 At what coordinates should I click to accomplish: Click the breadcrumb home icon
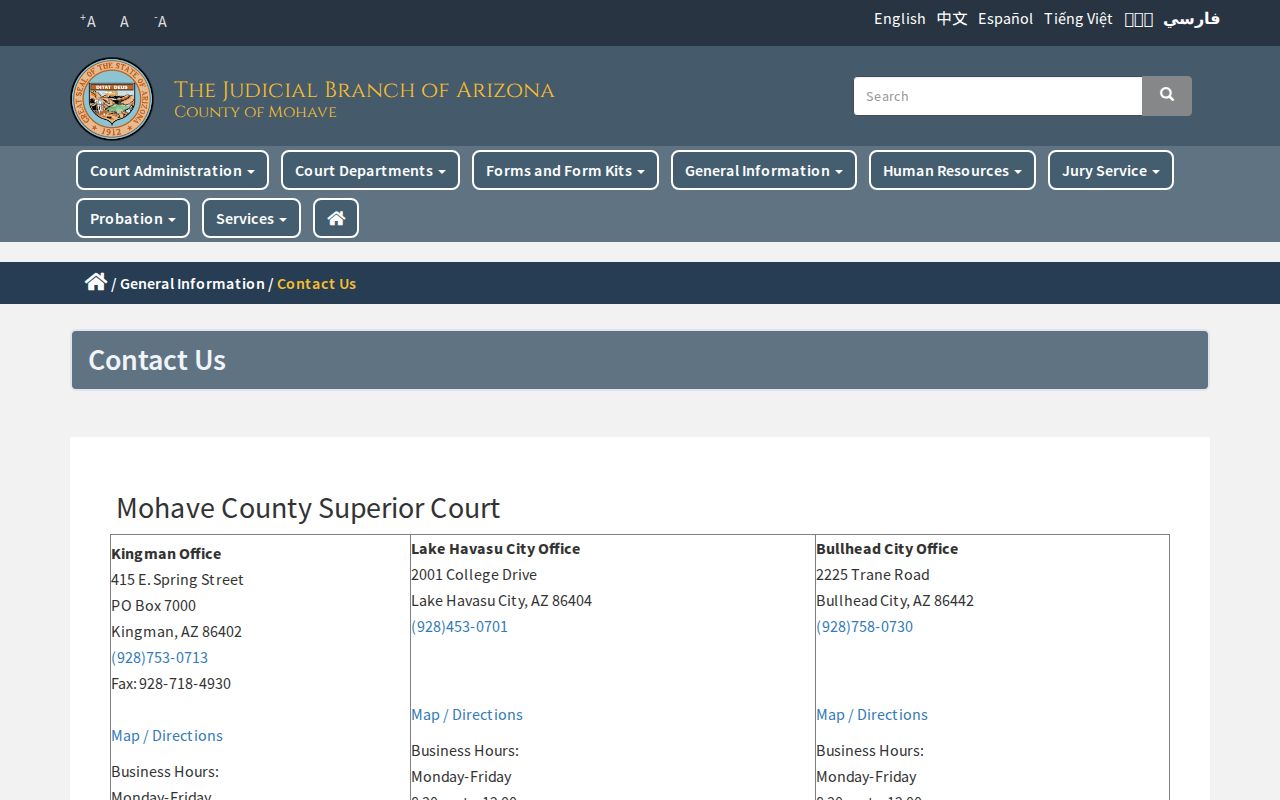[x=96, y=282]
